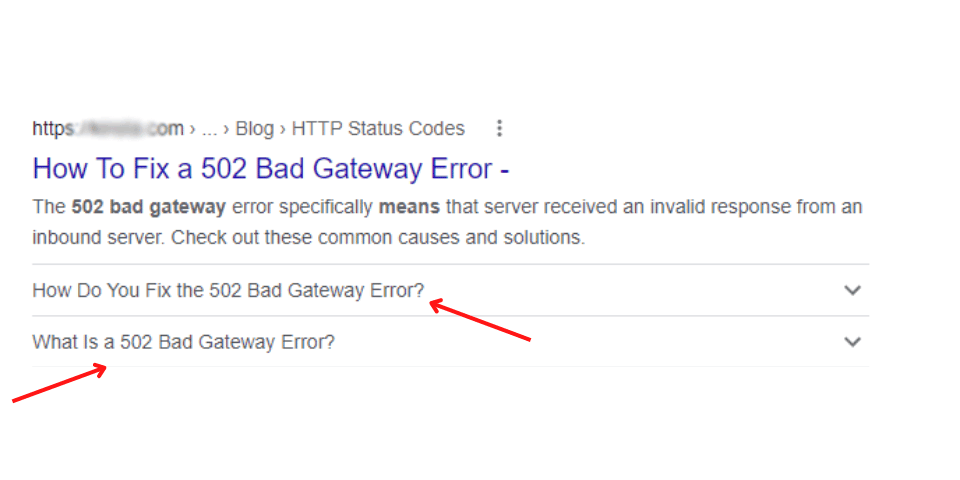This screenshot has height=480, width=960.
Task: Open the three-dot menu beside HTTP Status Codes
Action: [x=500, y=129]
